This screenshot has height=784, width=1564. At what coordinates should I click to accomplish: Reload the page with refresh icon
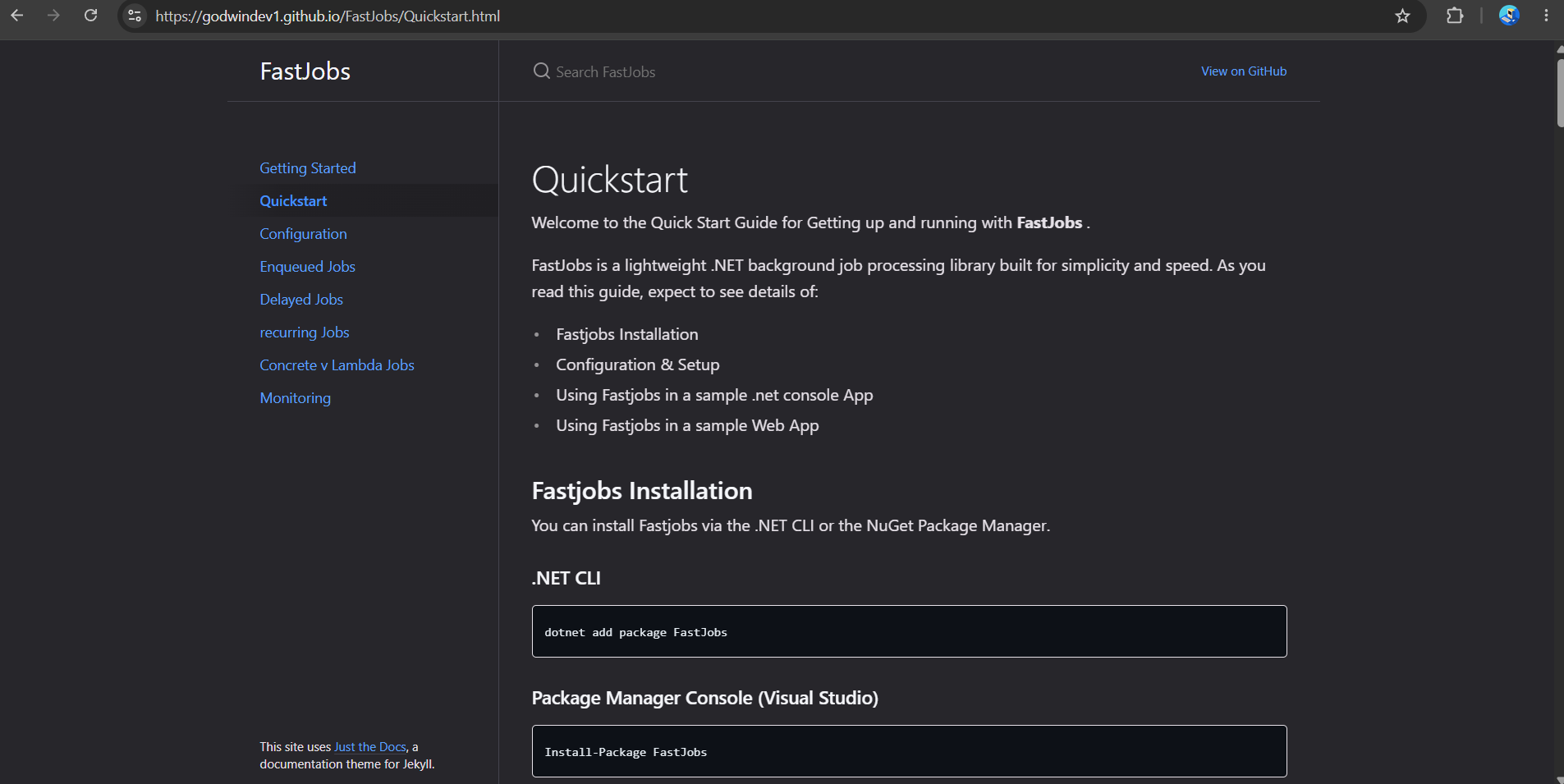point(91,16)
